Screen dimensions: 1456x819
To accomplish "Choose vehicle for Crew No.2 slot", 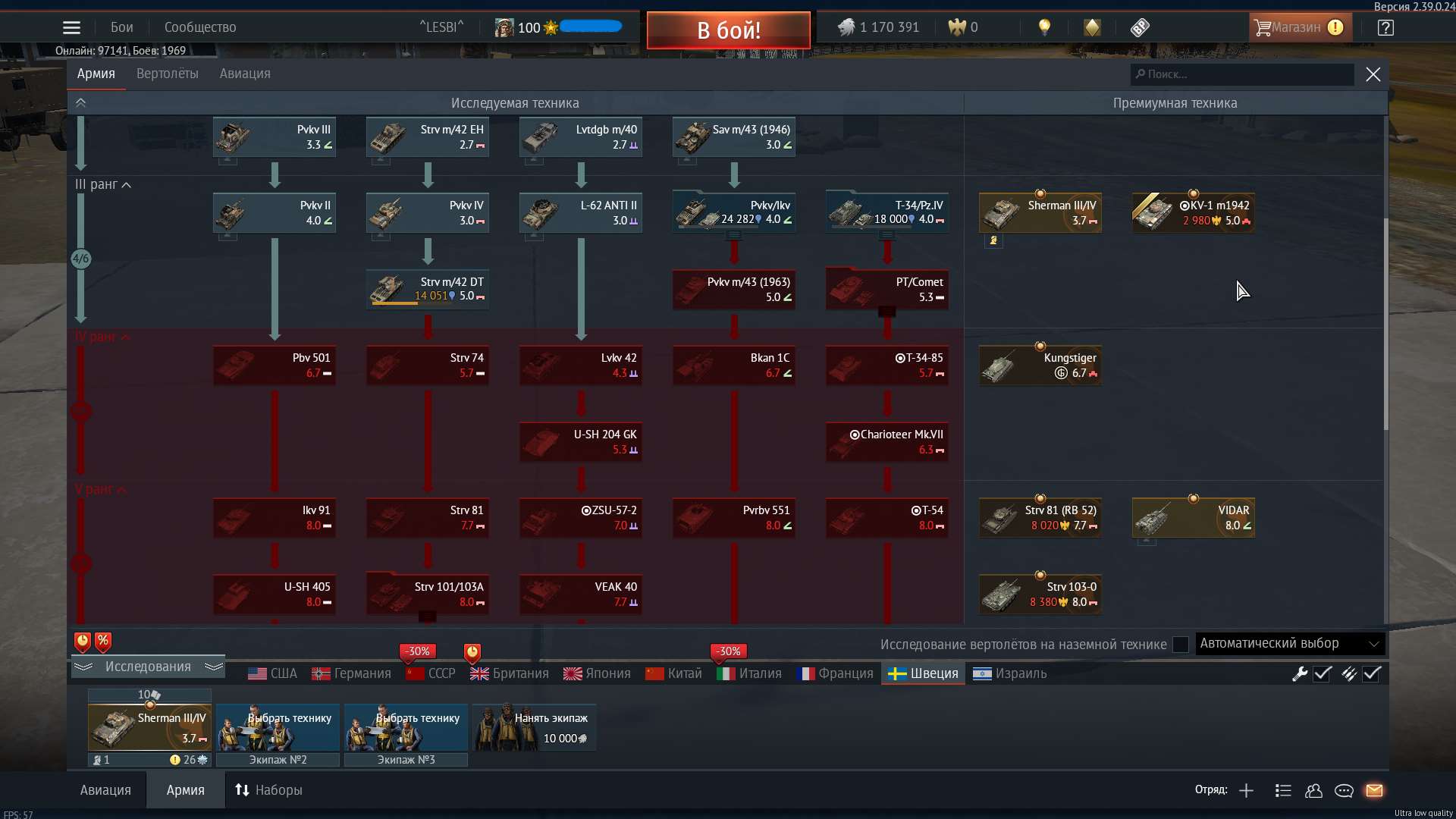I will (x=278, y=728).
